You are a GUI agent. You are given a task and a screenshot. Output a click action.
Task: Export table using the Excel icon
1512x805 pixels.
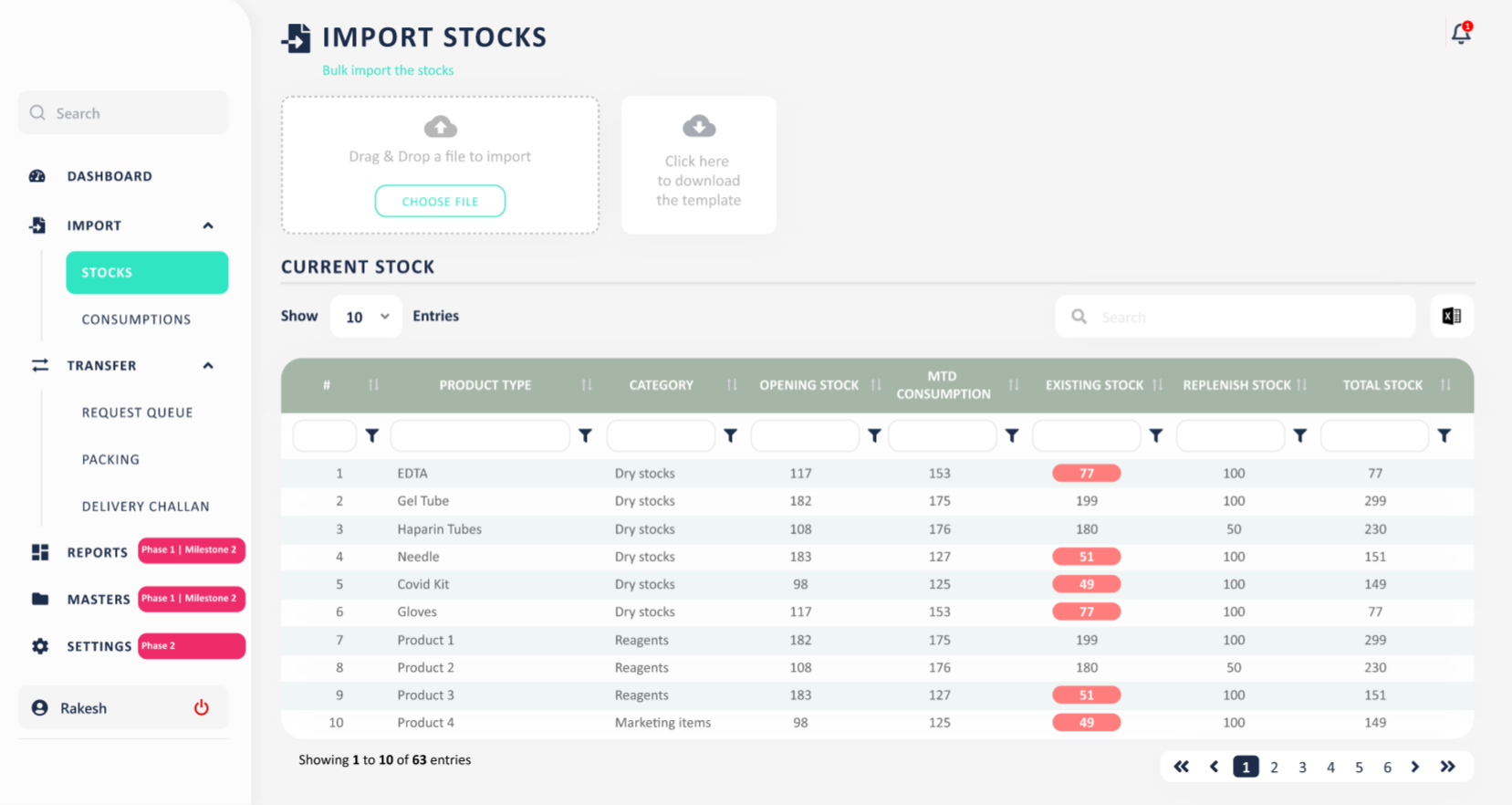(1451, 317)
